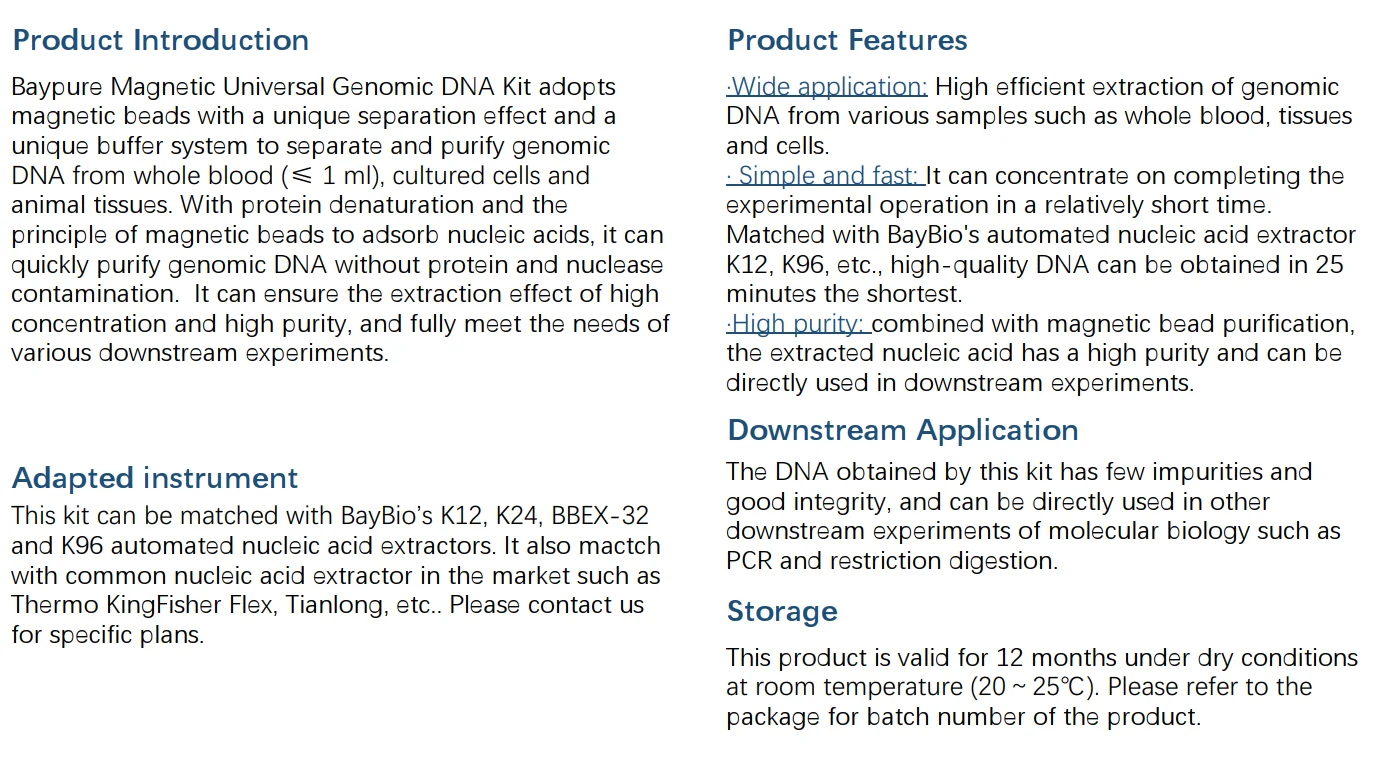The image size is (1399, 771).
Task: Select the "Adapted instrument" heading
Action: [x=155, y=478]
